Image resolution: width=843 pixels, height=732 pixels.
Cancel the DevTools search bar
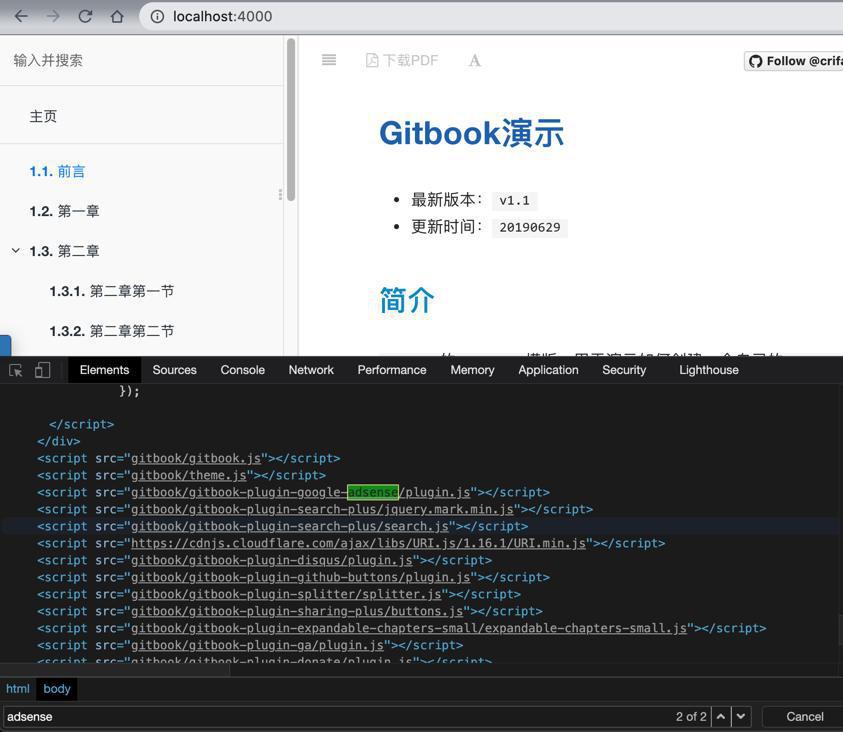click(x=804, y=716)
